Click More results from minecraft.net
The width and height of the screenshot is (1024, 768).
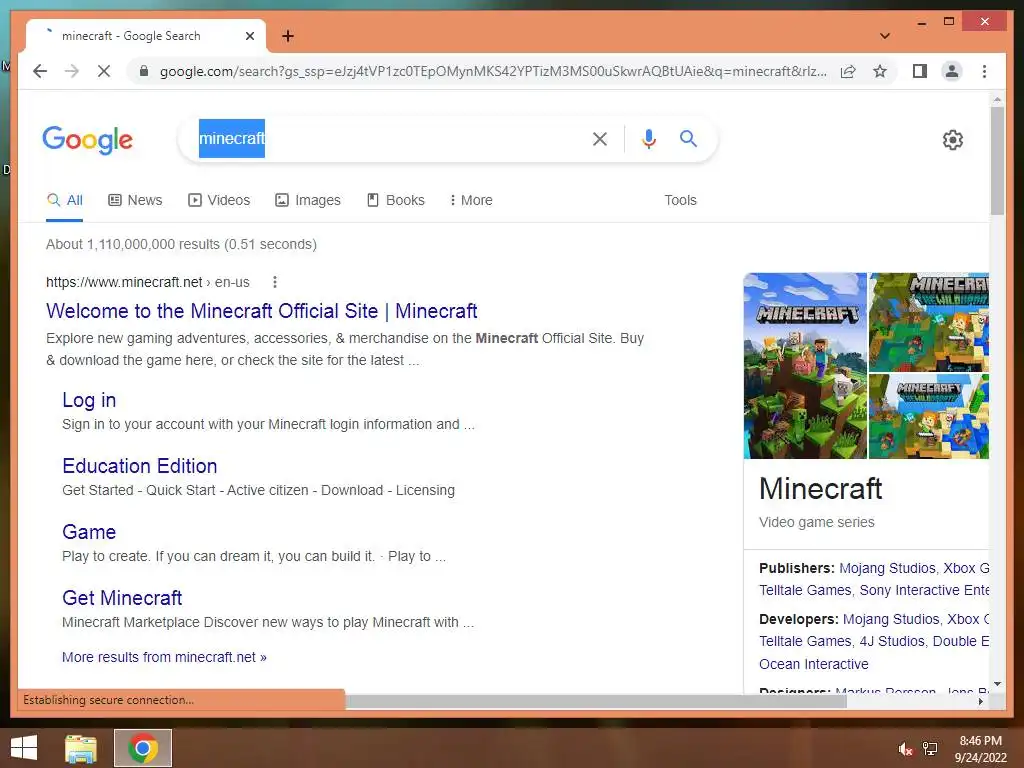(x=165, y=657)
